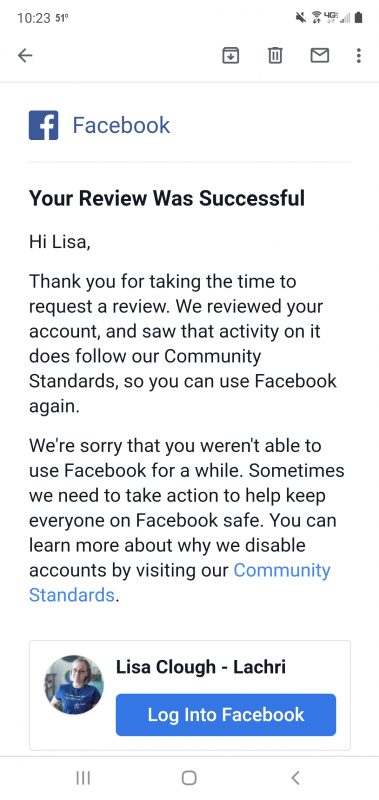379x800 pixels.
Task: Mark email as unread via envelope icon
Action: click(320, 55)
